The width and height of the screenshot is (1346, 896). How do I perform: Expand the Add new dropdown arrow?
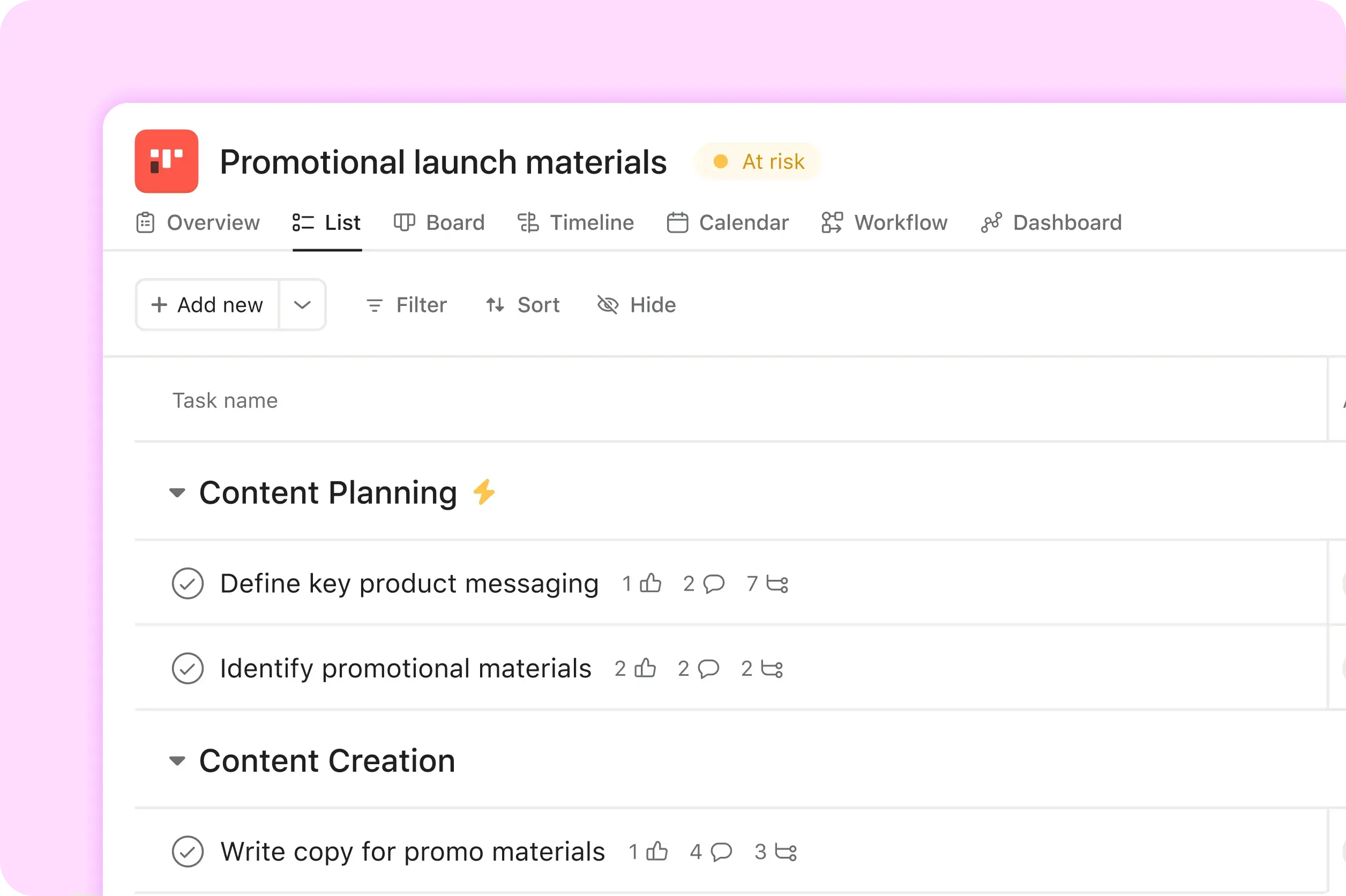pyautogui.click(x=302, y=305)
